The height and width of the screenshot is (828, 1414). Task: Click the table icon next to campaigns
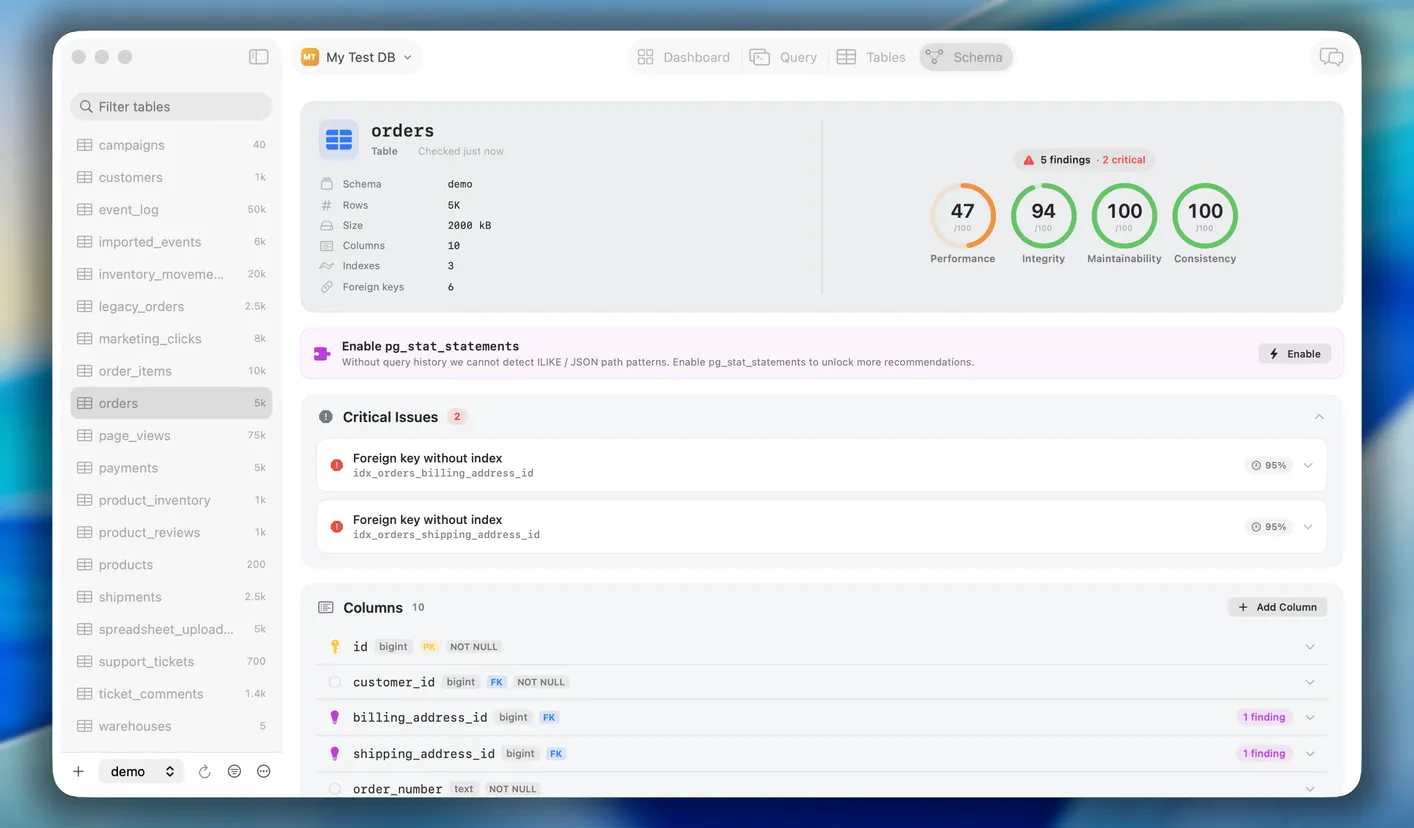point(85,145)
